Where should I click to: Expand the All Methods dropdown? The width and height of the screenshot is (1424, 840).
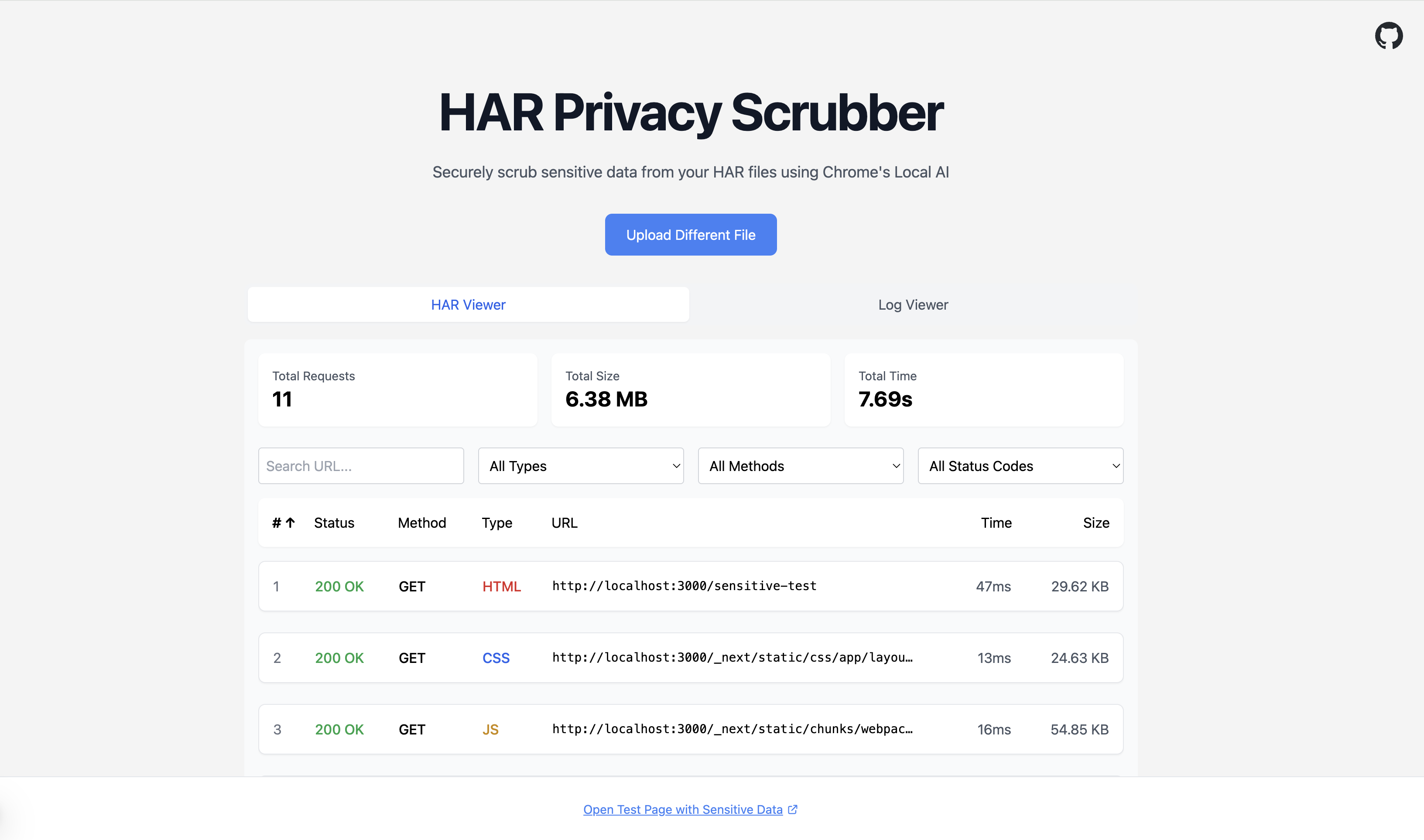800,466
